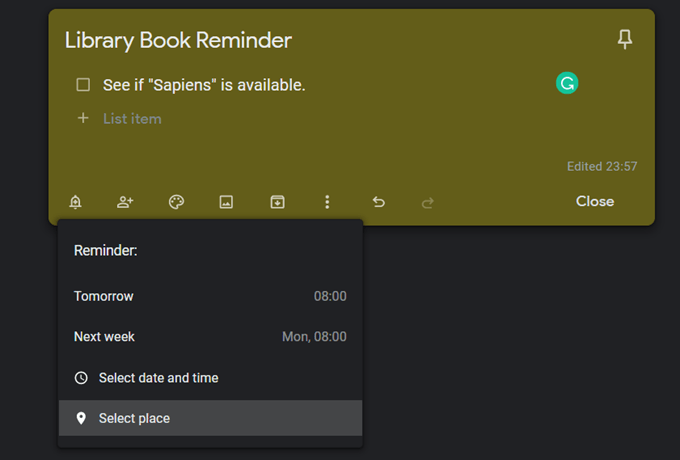
Task: Click the List item placeholder field
Action: coord(132,119)
